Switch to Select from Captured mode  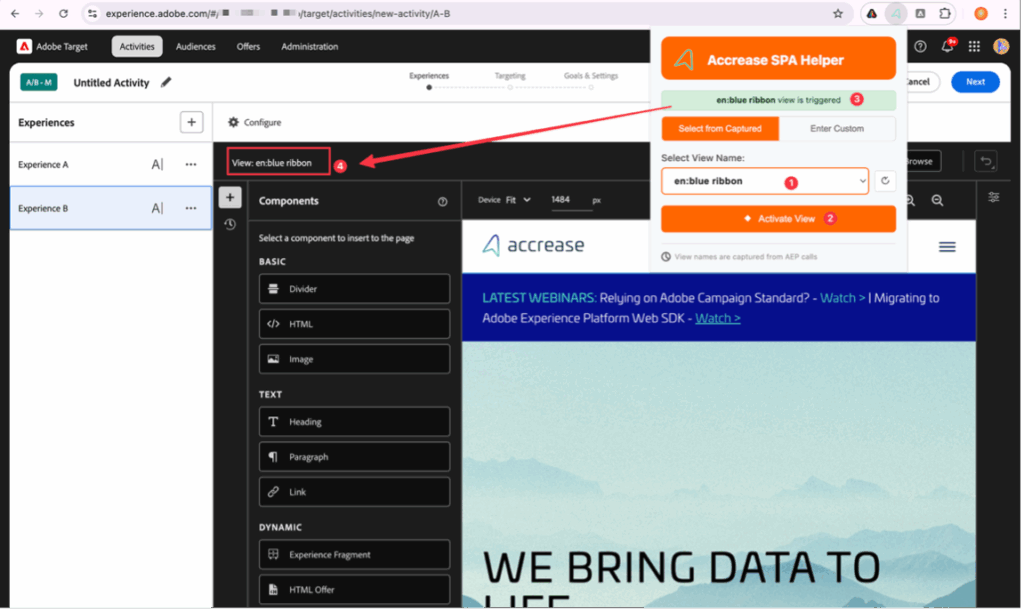pyautogui.click(x=720, y=129)
